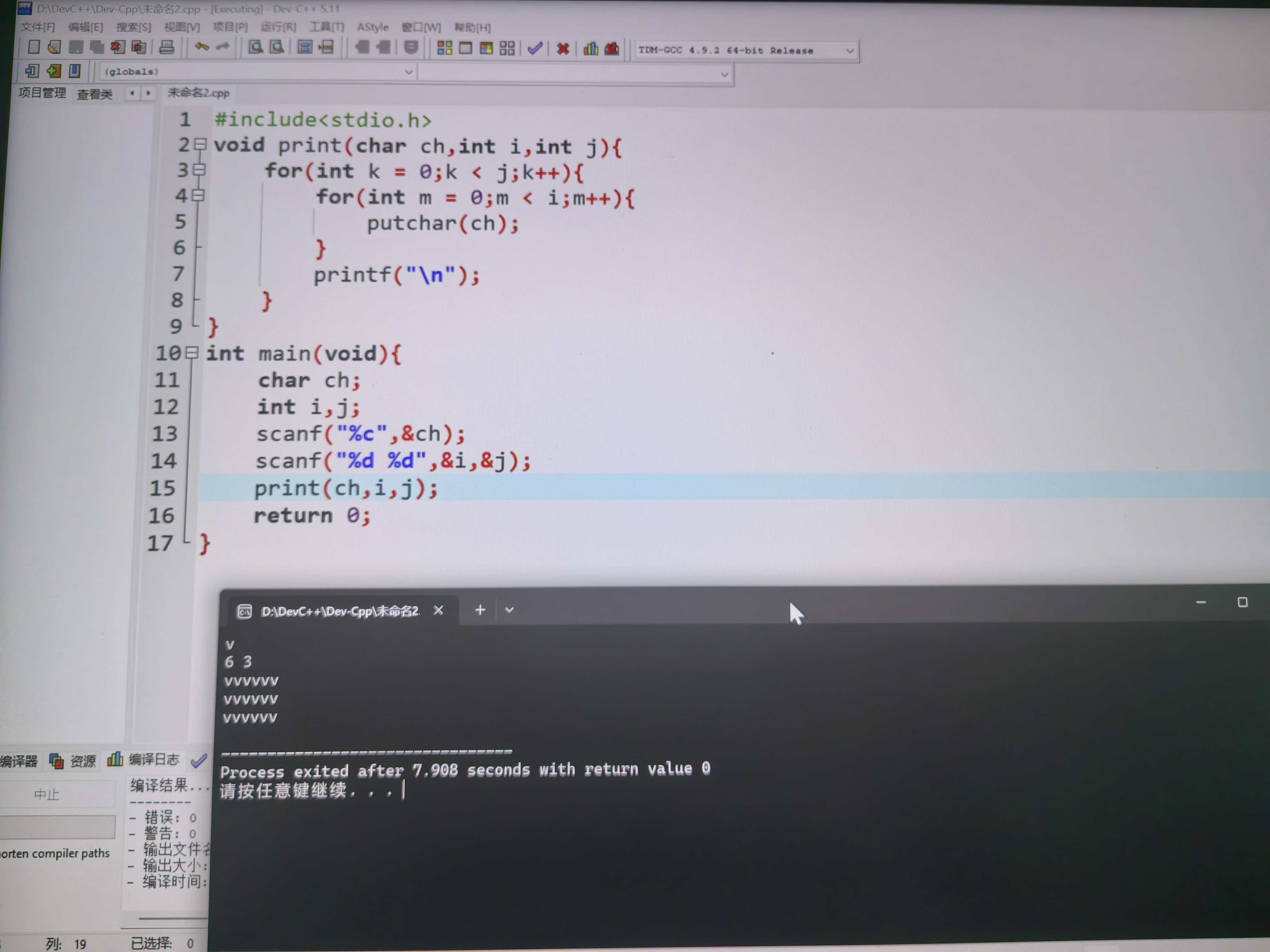Click the Open file toolbar icon
This screenshot has width=1270, height=952.
pos(55,48)
